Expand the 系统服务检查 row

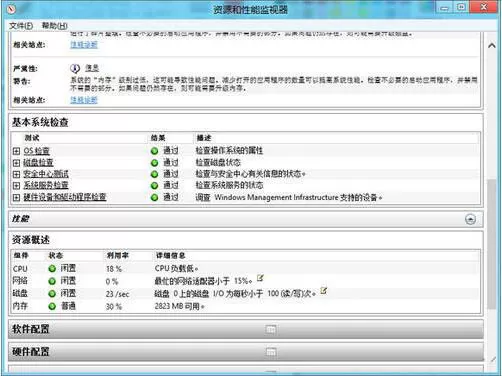coord(16,185)
